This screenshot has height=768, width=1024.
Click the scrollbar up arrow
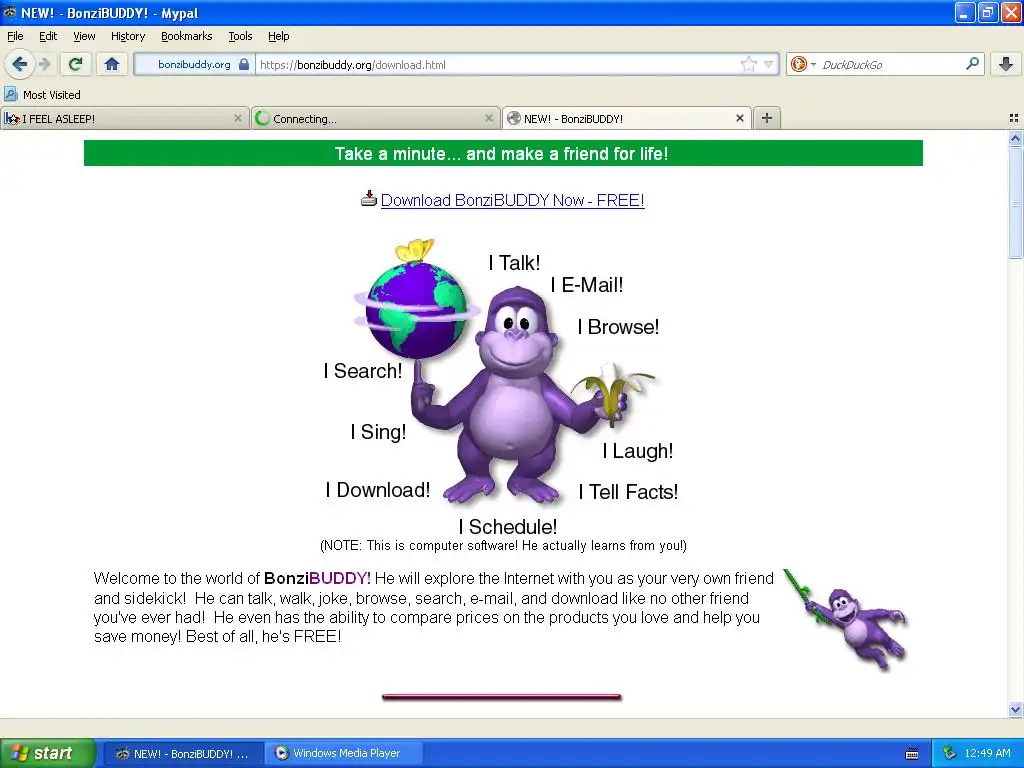[1015, 138]
